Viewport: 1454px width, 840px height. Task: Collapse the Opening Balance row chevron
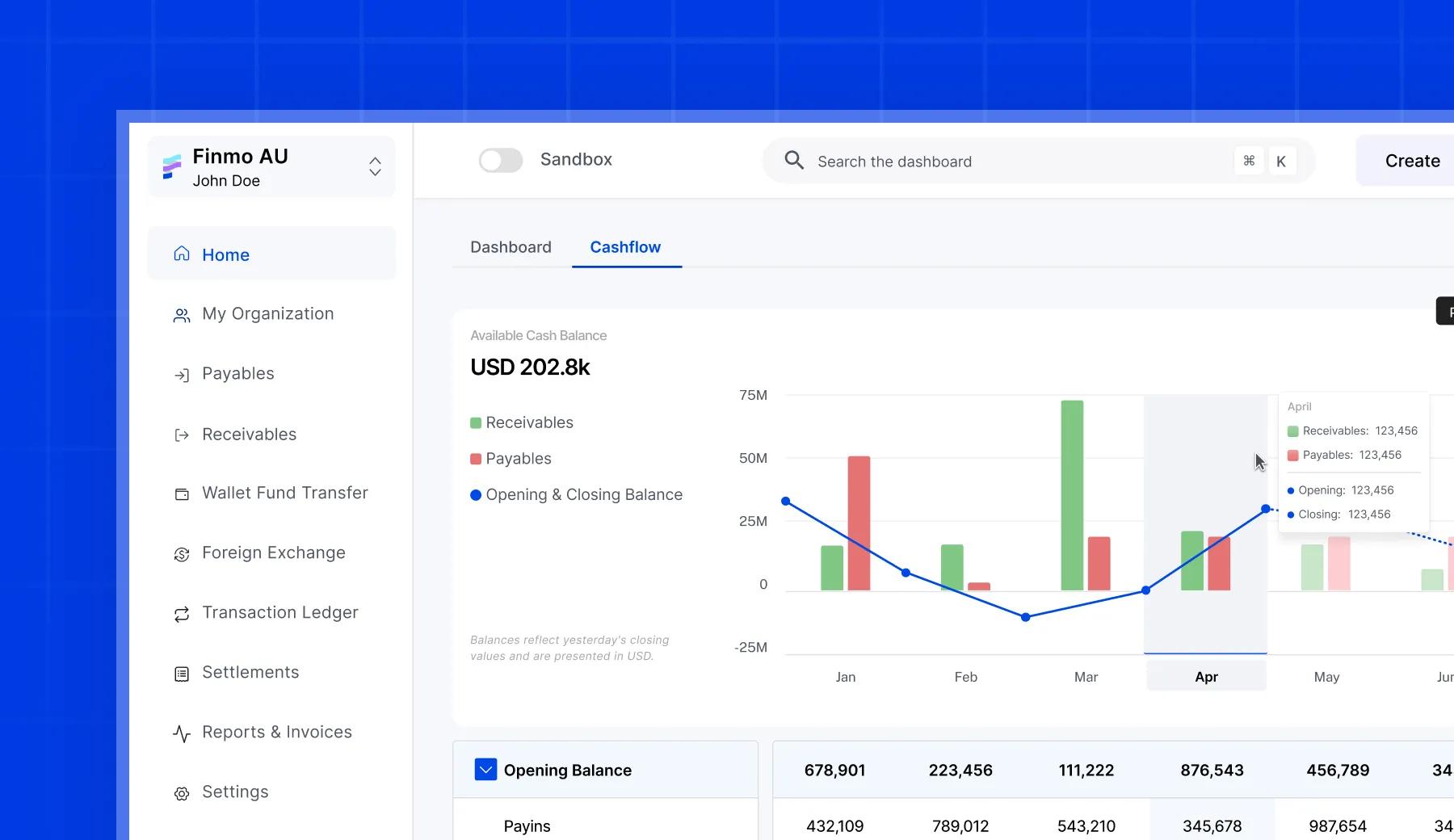[485, 770]
